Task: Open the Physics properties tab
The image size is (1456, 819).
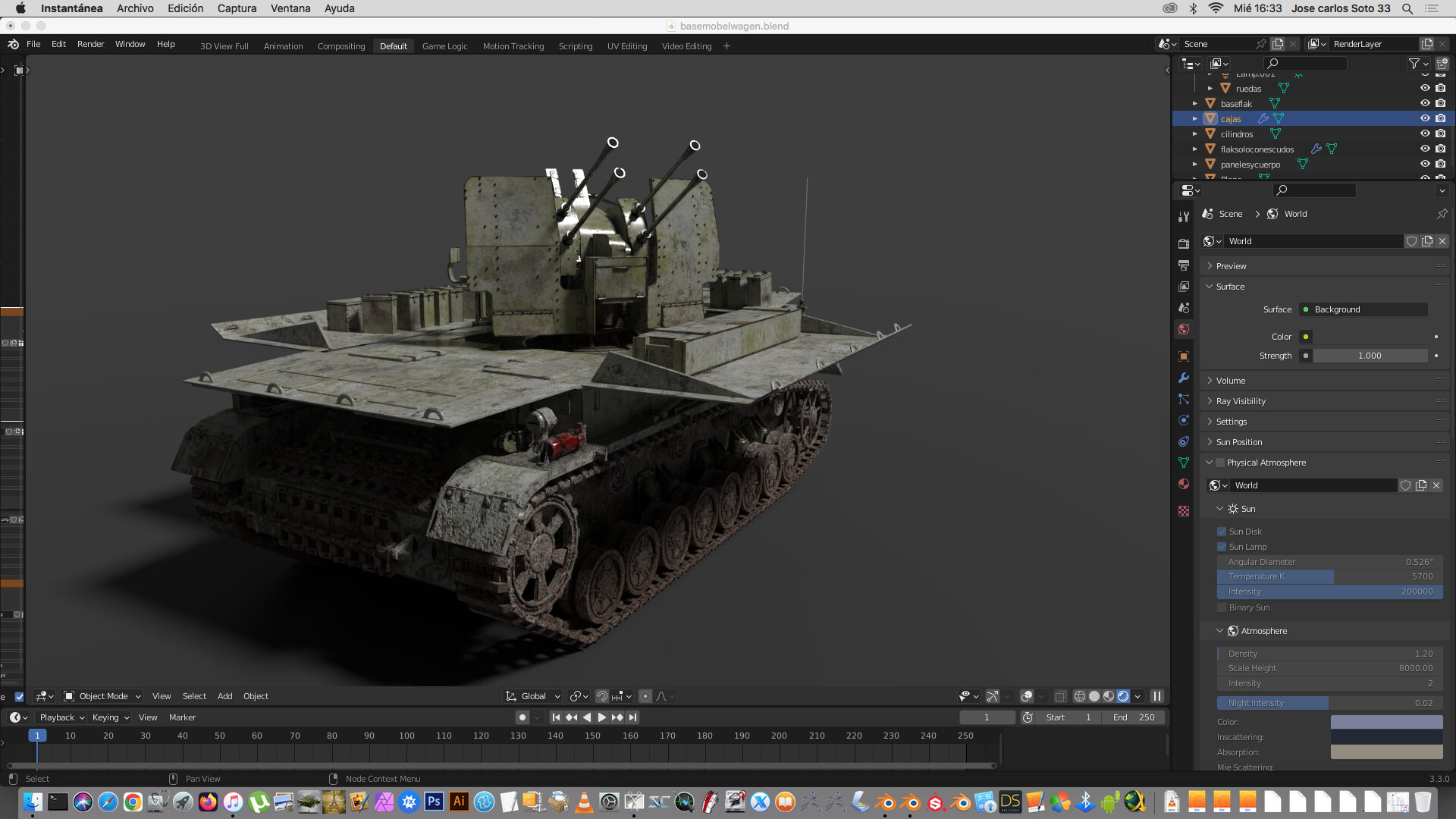Action: [1184, 420]
